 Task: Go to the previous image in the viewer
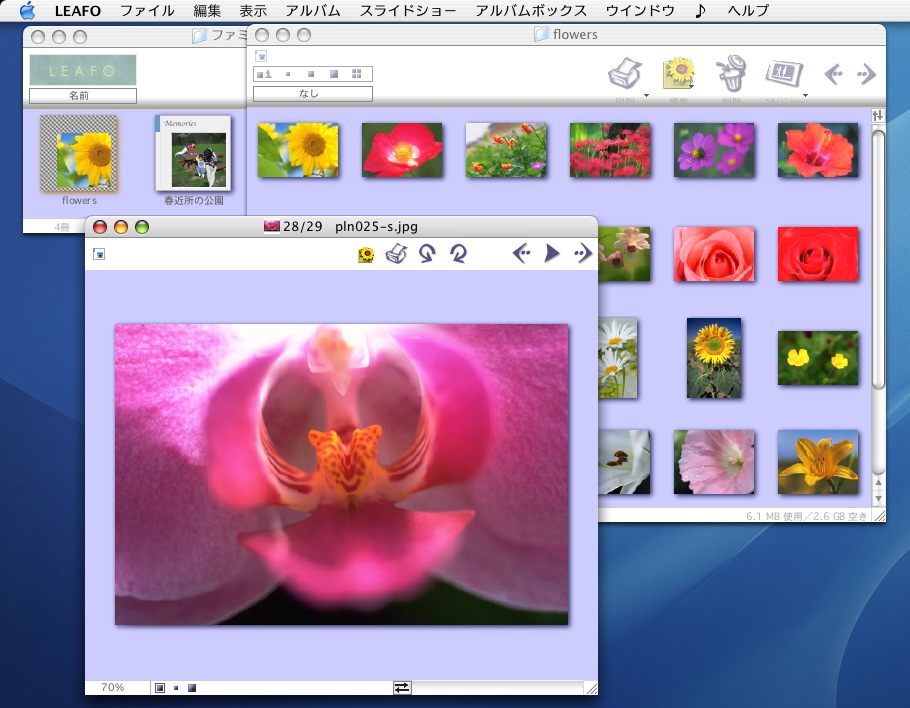[521, 254]
